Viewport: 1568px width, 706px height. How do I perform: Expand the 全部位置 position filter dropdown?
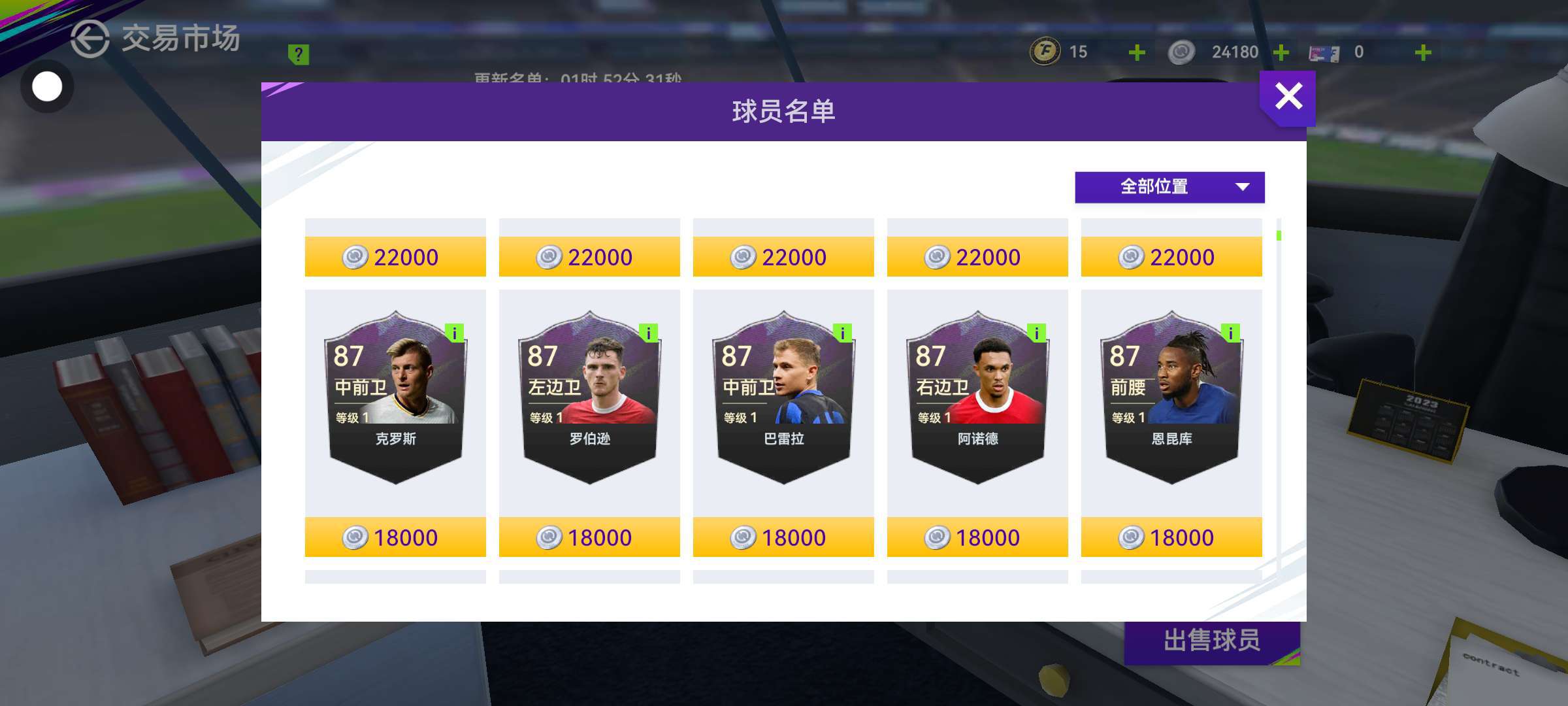(x=1169, y=187)
